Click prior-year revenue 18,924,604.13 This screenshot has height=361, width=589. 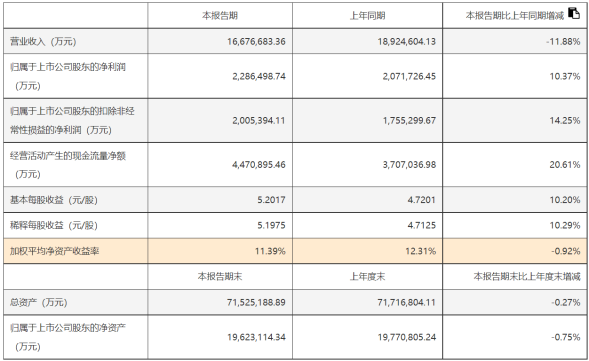click(x=407, y=41)
